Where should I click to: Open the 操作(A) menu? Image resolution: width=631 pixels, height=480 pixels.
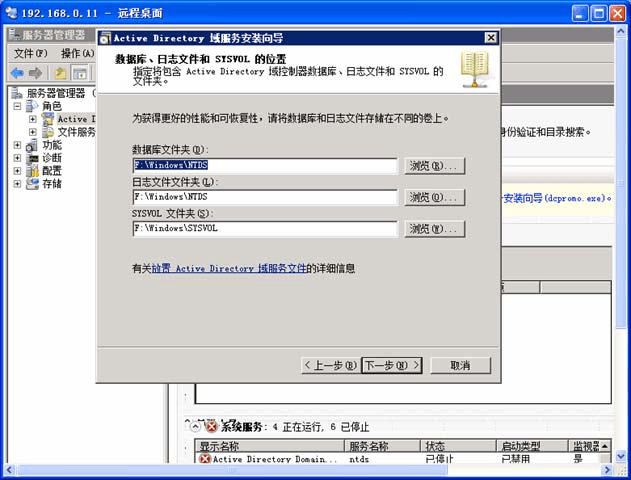click(x=76, y=53)
